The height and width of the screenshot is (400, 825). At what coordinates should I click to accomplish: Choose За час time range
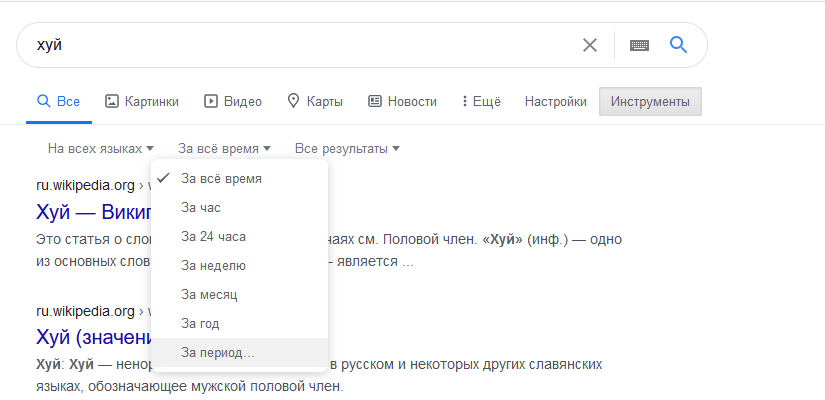(x=239, y=208)
